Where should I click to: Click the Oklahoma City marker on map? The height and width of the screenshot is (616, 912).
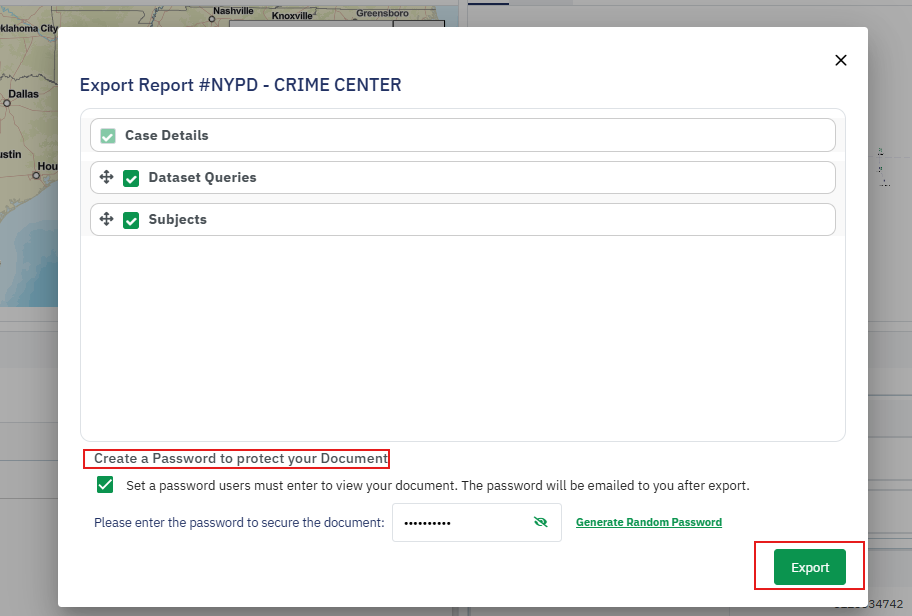(x=28, y=29)
